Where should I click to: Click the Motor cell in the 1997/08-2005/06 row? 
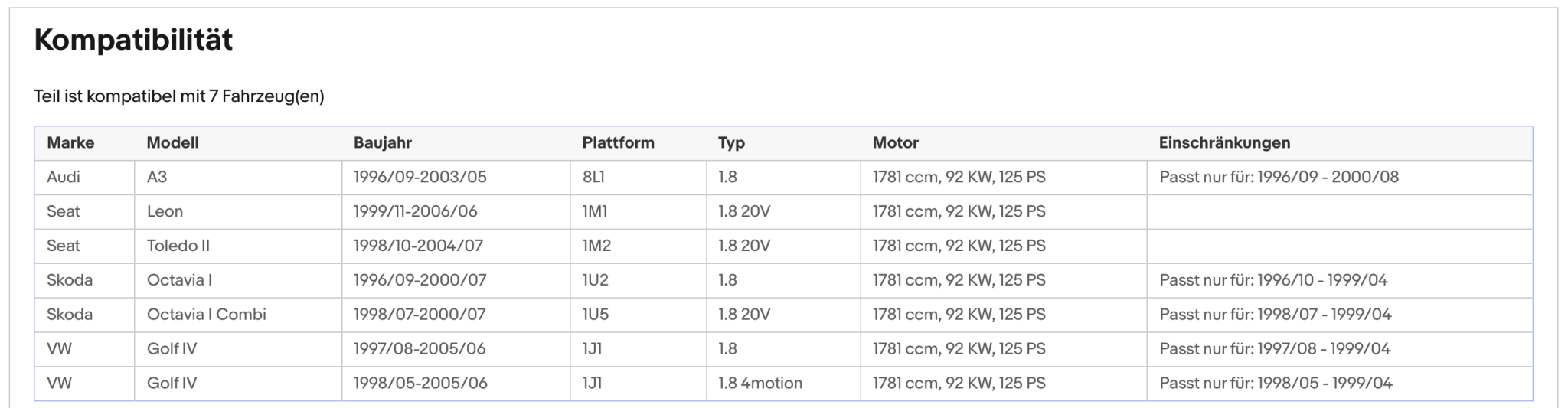(1004, 350)
